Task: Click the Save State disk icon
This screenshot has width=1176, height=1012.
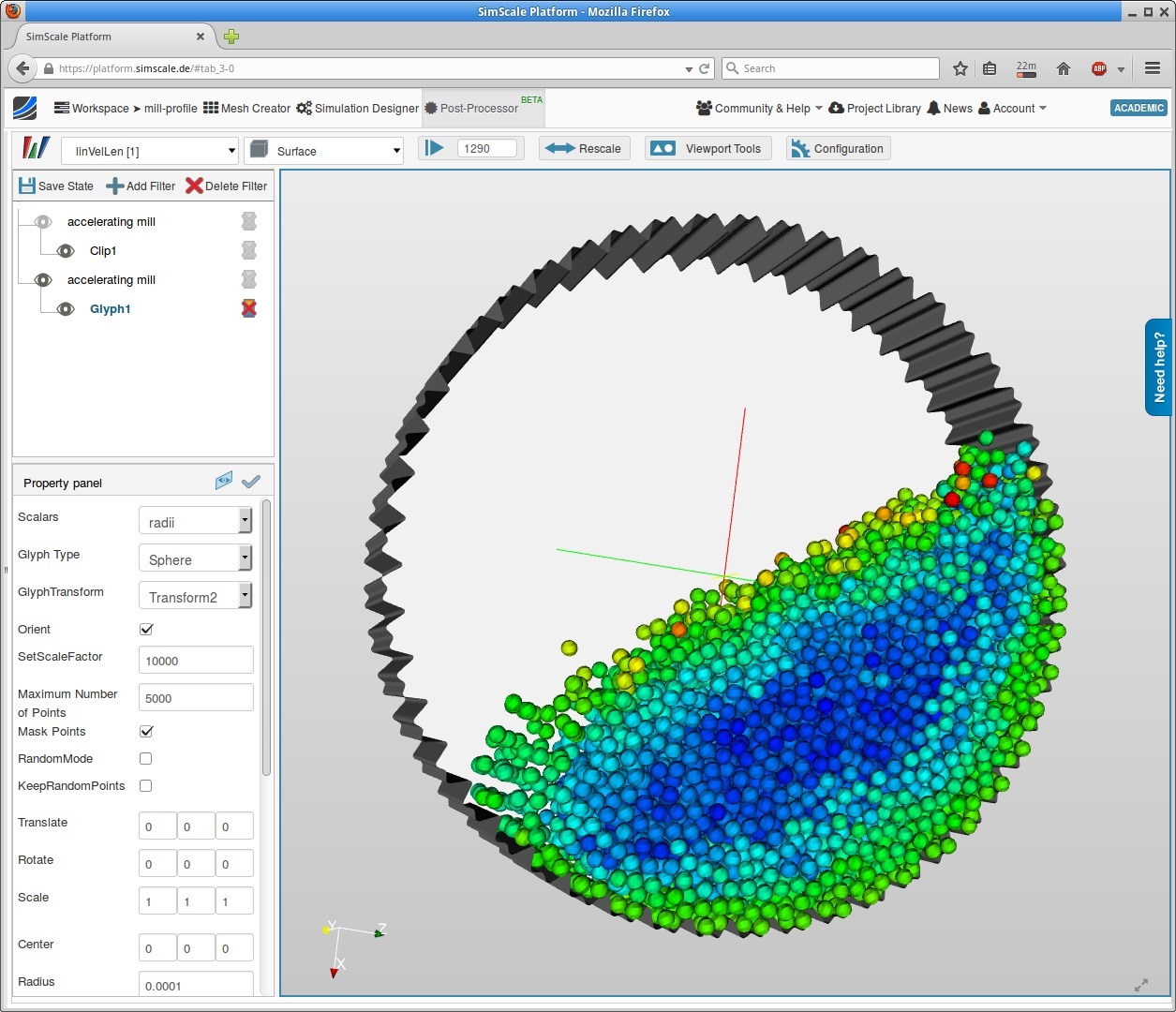Action: [27, 186]
